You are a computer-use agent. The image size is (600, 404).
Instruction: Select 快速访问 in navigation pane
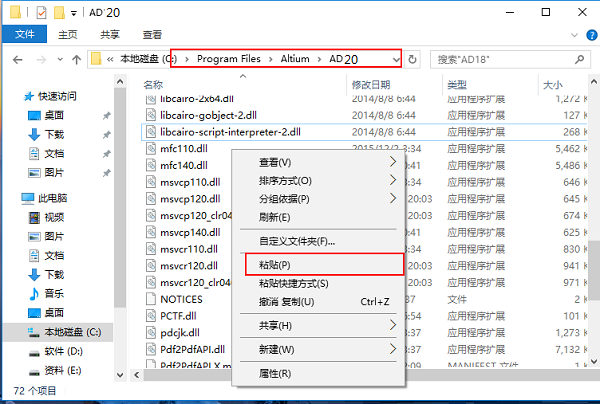tap(57, 96)
